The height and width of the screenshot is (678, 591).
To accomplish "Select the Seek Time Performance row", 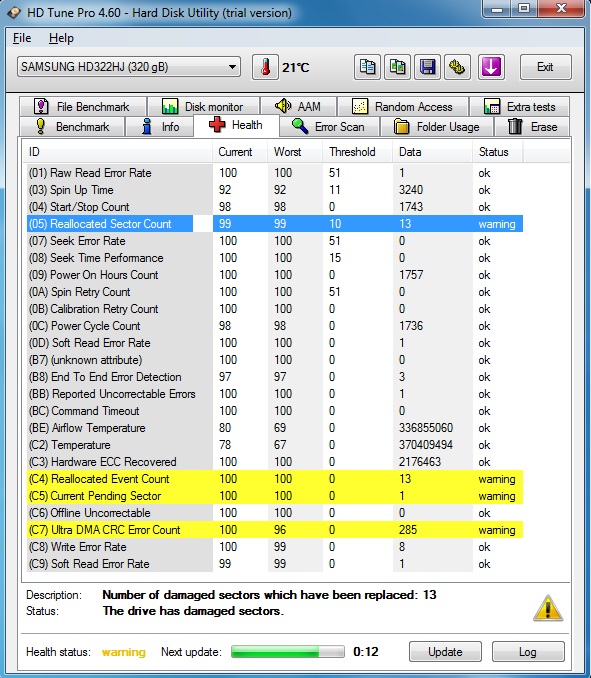I will [275, 258].
